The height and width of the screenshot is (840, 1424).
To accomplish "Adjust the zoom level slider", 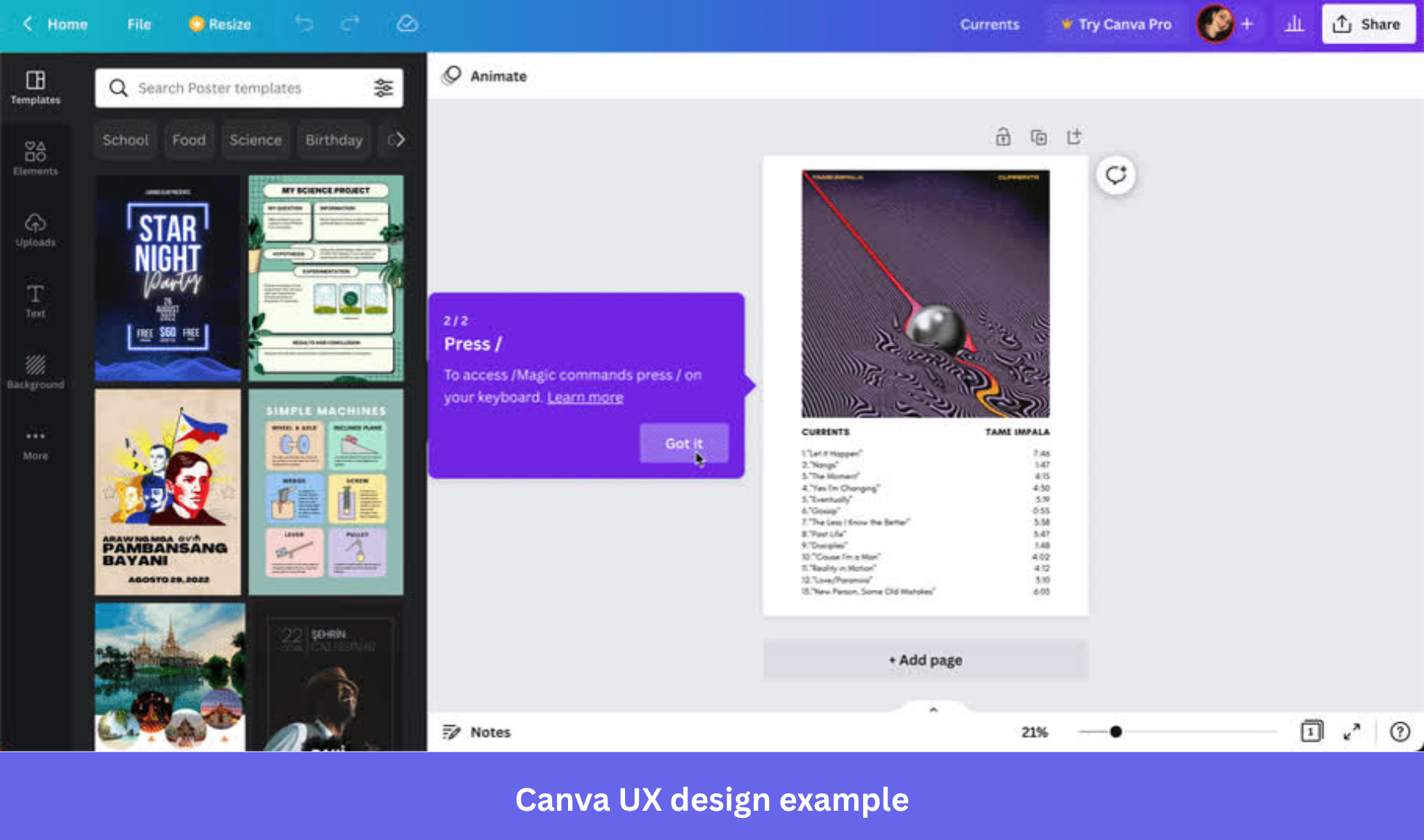I will pos(1117,732).
